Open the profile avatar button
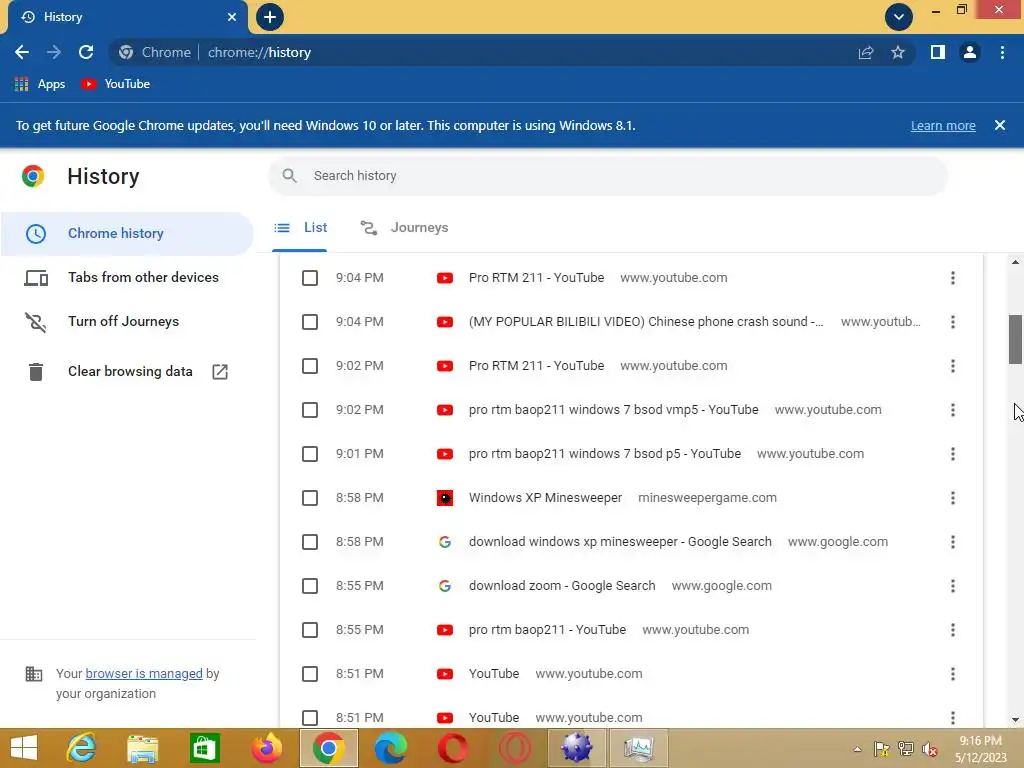 tap(970, 52)
